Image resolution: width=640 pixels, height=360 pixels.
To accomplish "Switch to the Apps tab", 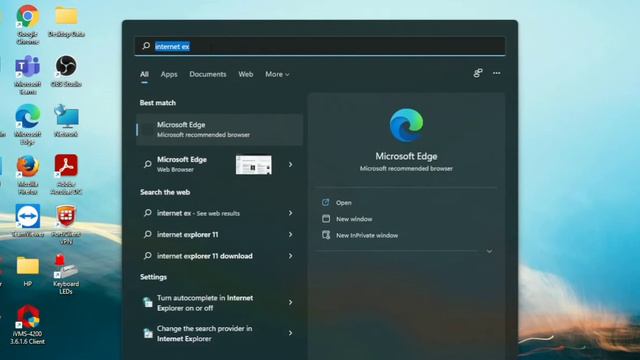I will click(169, 74).
